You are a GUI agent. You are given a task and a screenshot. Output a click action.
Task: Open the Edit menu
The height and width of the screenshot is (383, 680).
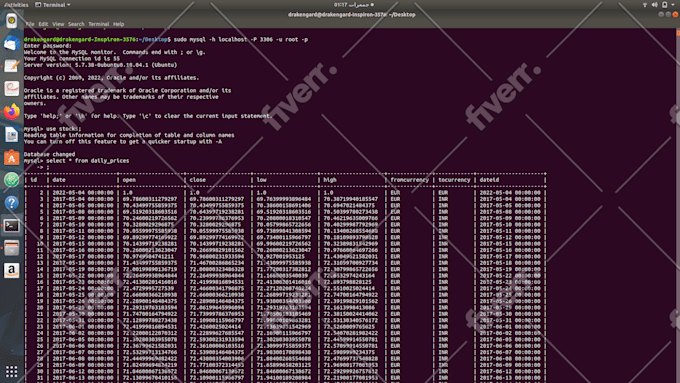click(x=43, y=24)
